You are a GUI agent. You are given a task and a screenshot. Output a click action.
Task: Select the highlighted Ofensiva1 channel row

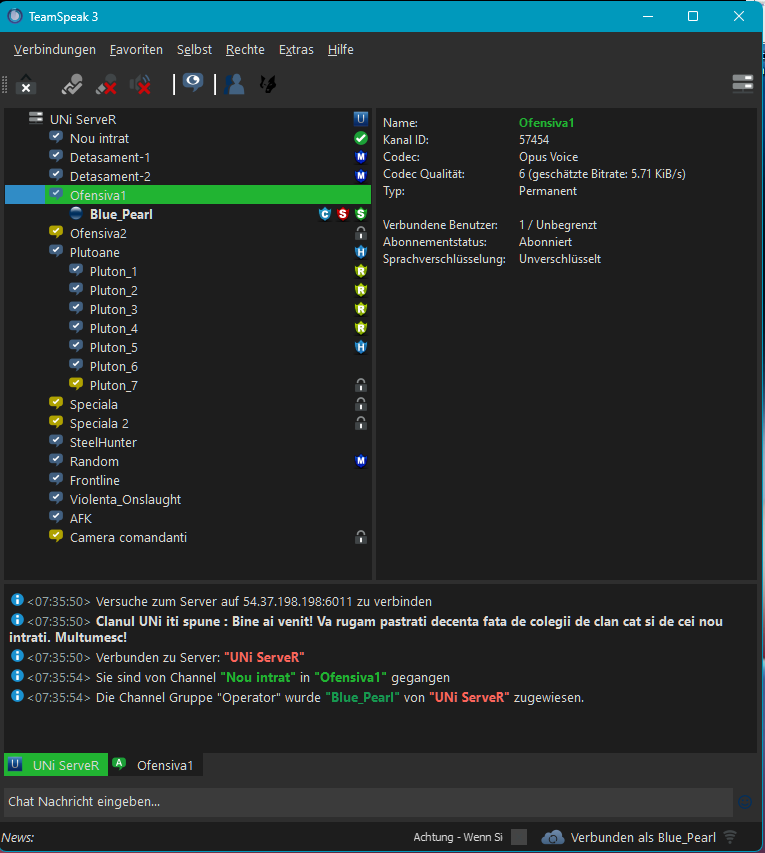coord(188,195)
